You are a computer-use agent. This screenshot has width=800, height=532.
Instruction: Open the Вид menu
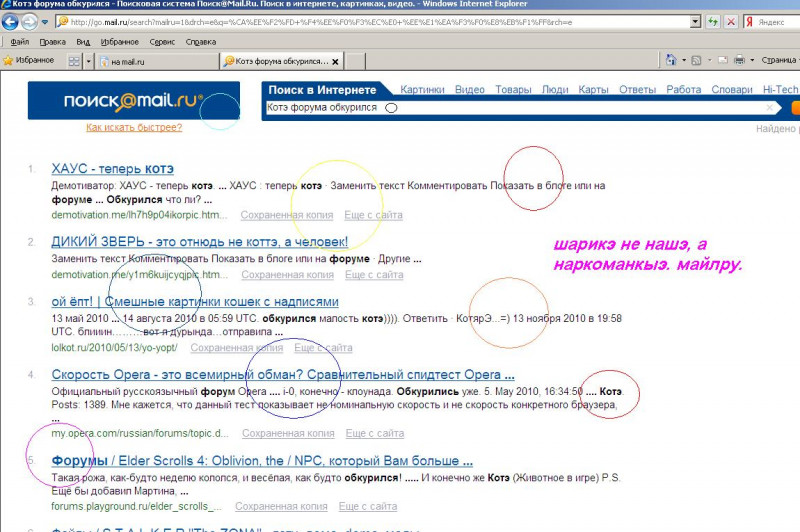[83, 42]
